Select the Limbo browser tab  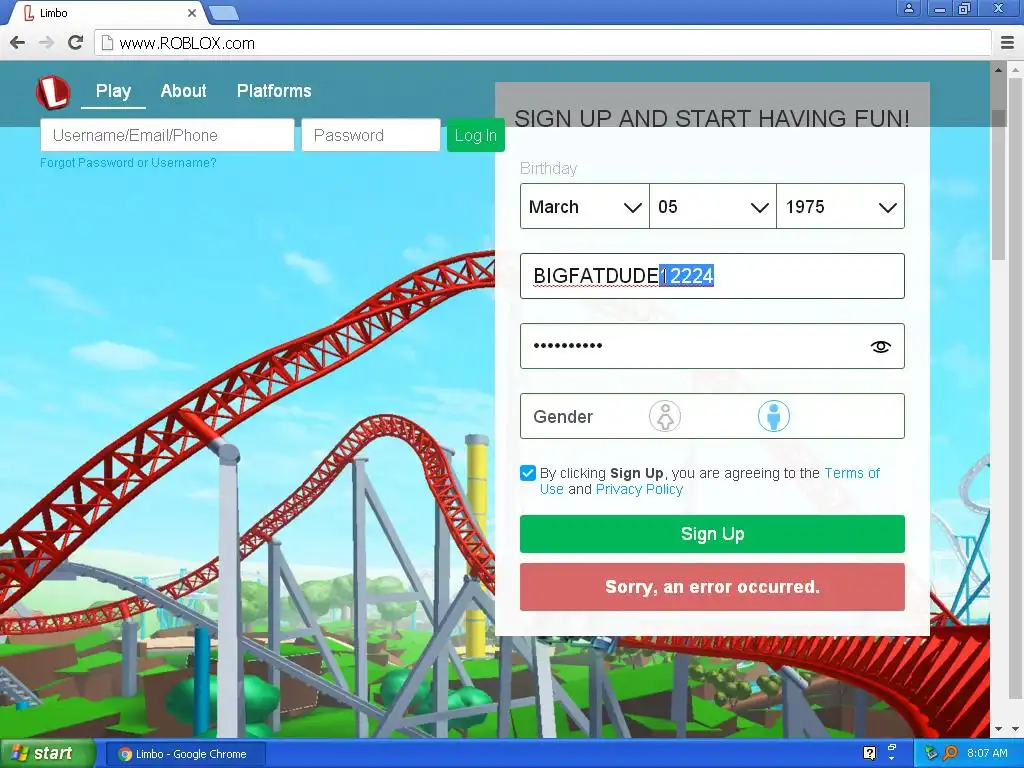click(x=108, y=13)
